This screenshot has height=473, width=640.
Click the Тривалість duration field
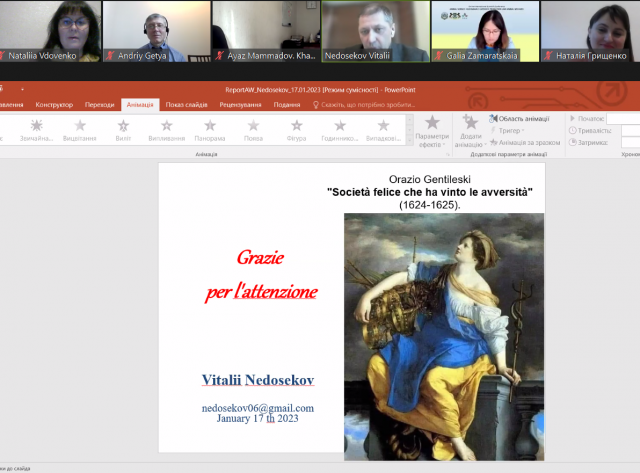631,131
